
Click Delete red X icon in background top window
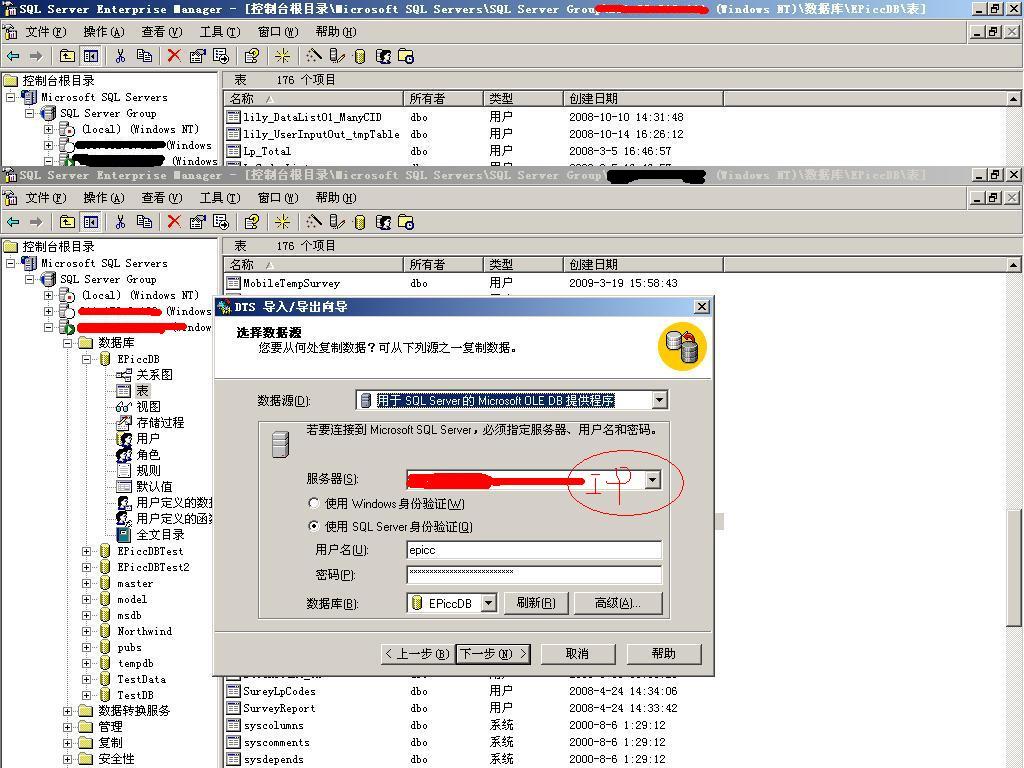click(174, 56)
